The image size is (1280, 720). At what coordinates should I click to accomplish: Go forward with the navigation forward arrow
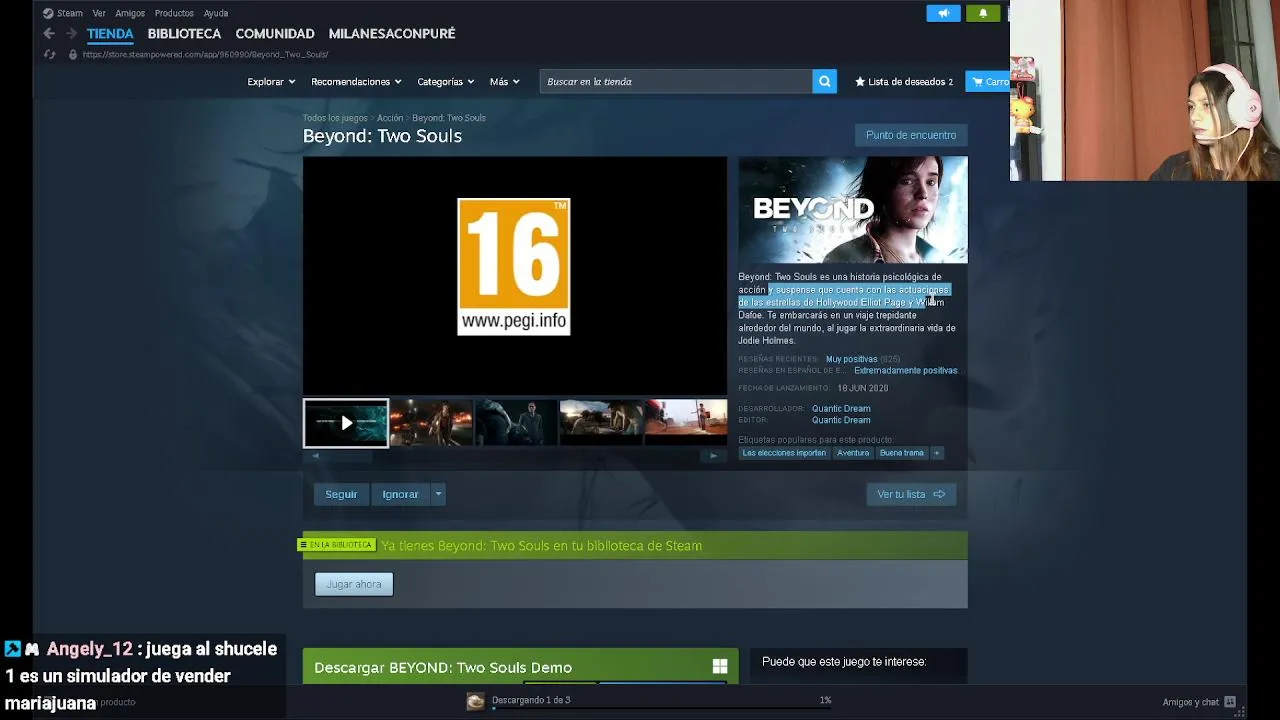71,33
